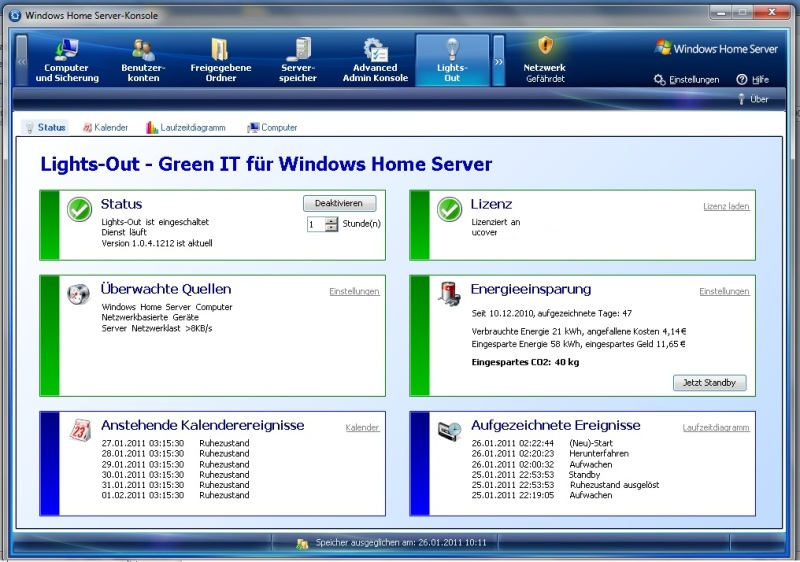
Task: Click the Windows Home Server logo
Action: click(x=716, y=48)
